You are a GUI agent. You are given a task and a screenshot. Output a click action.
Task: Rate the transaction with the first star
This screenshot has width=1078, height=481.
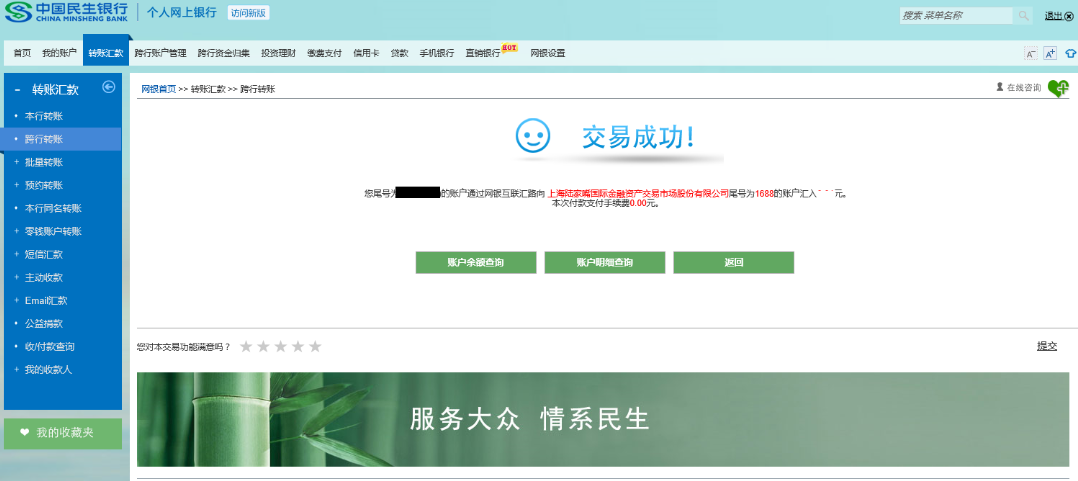246,346
